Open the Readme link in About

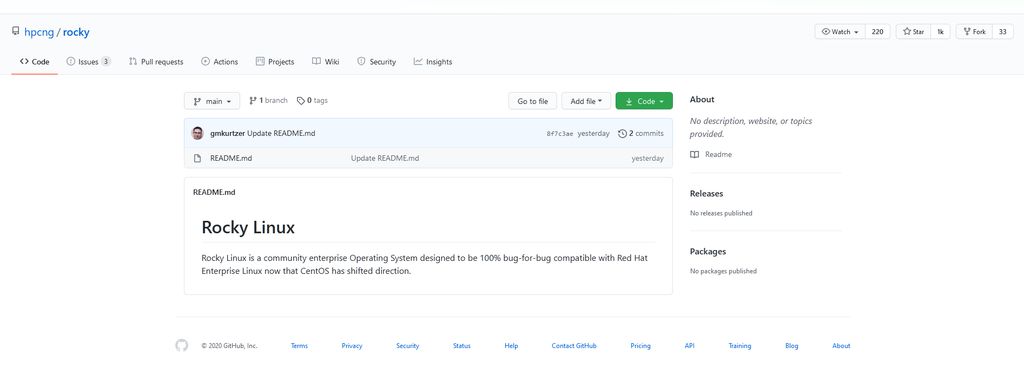[x=718, y=155]
